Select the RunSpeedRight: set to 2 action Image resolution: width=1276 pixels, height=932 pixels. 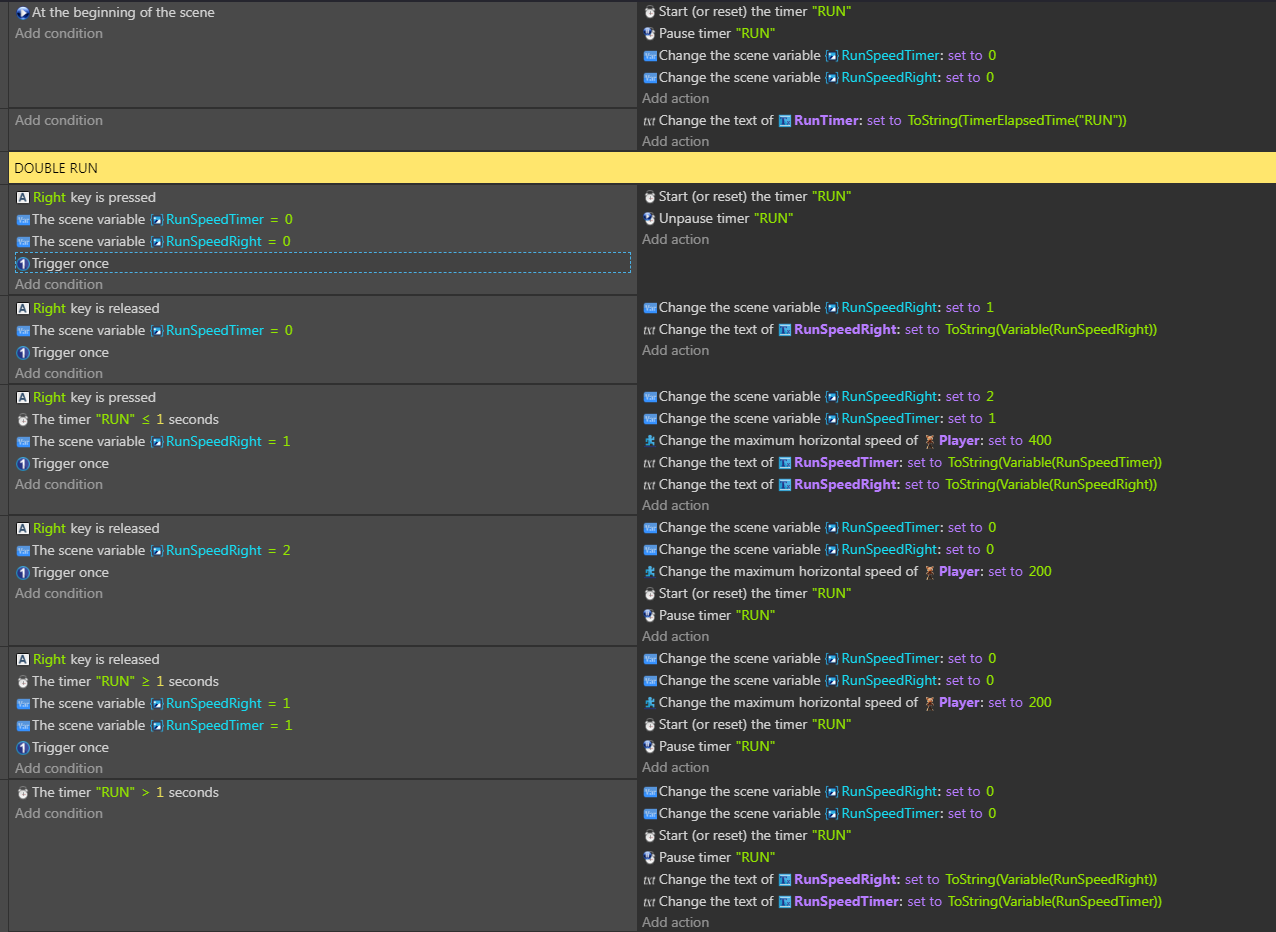tap(826, 396)
